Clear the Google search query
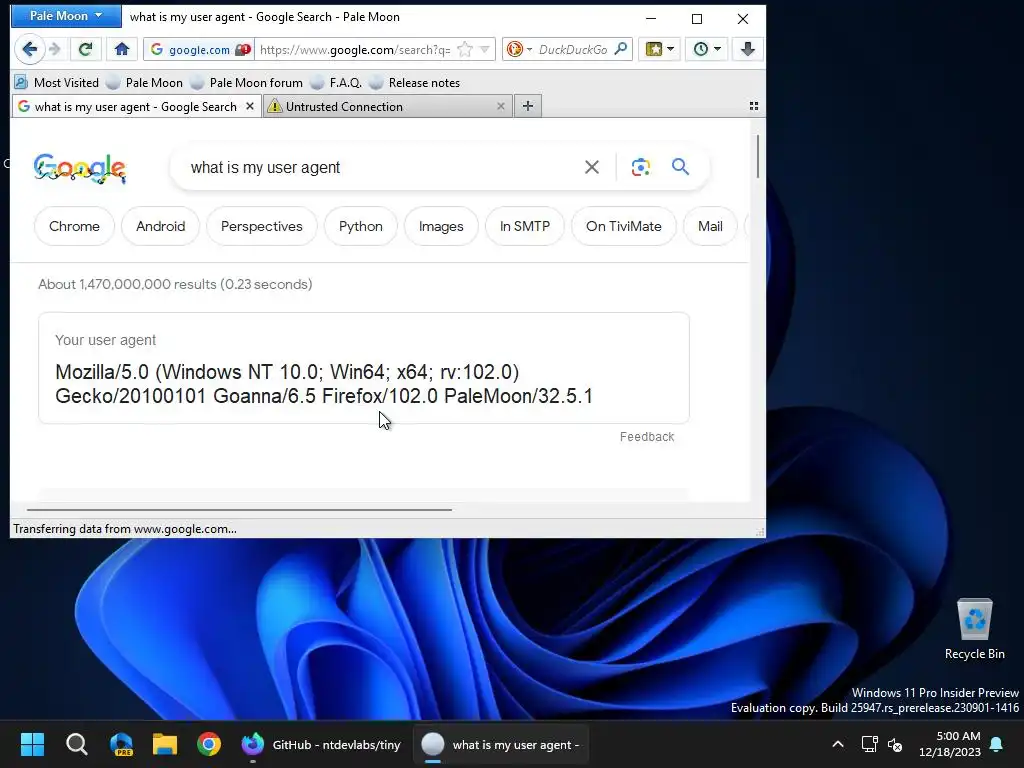This screenshot has height=768, width=1024. pyautogui.click(x=592, y=167)
